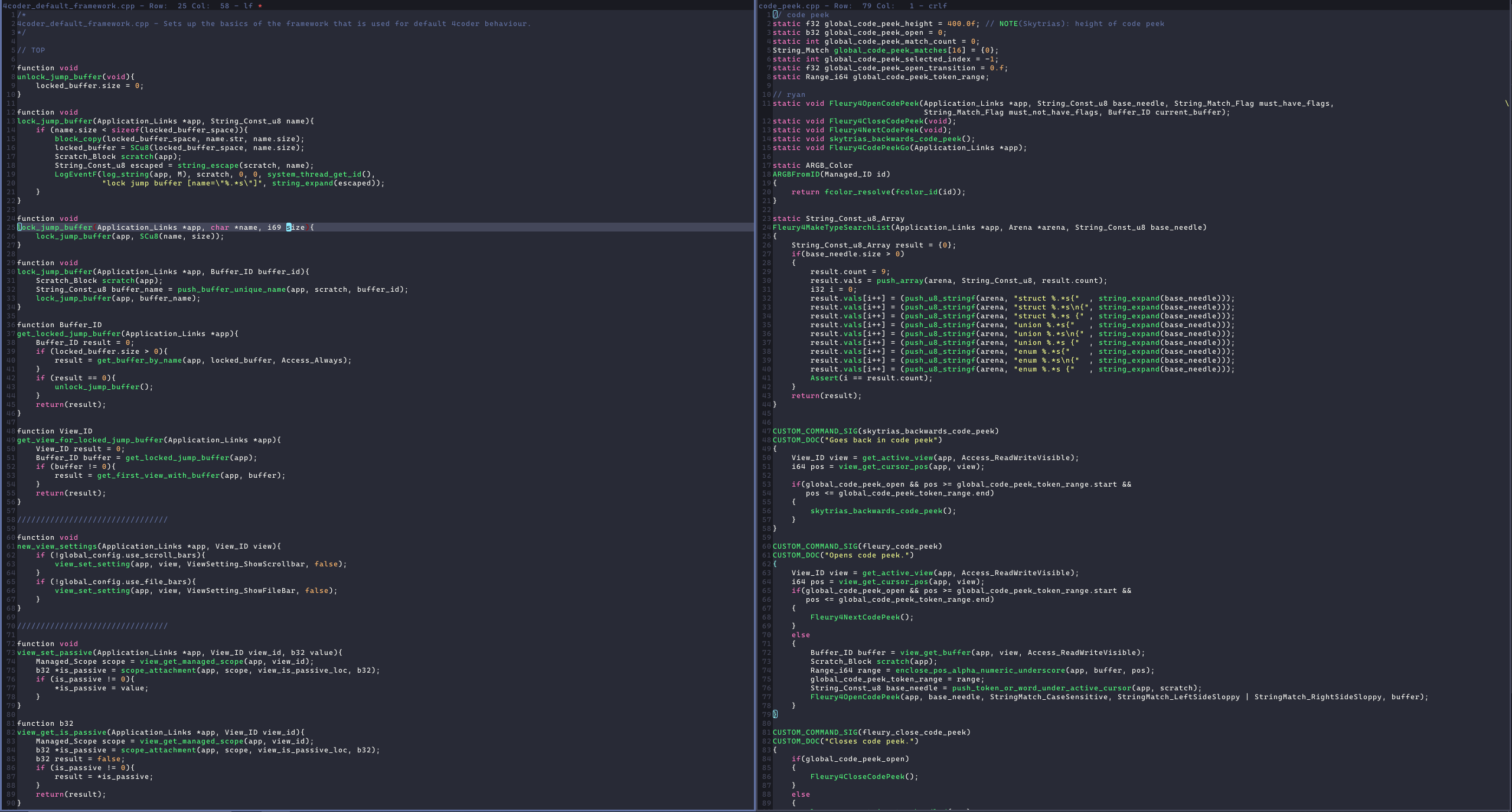Click 'new_view_settings' function name

(57, 546)
